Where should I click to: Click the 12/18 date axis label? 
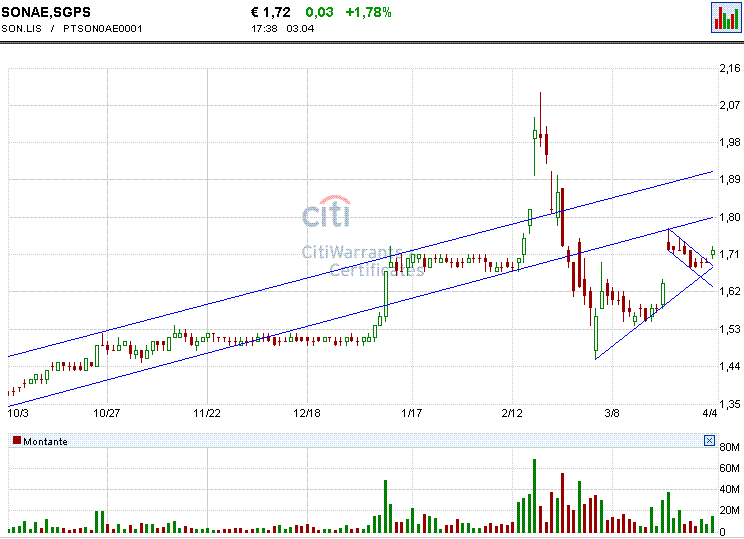(307, 413)
